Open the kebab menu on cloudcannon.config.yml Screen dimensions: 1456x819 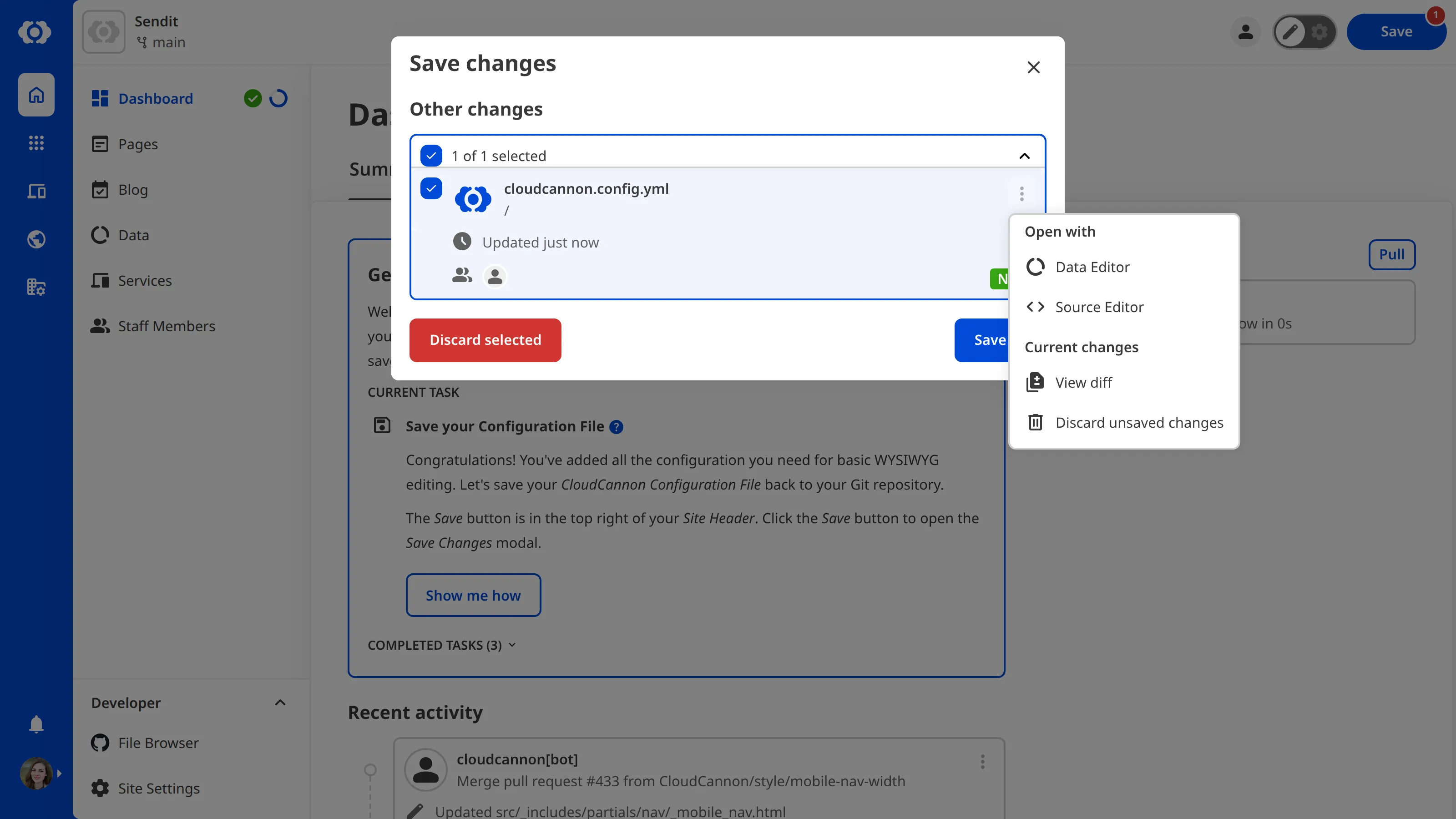tap(1021, 194)
